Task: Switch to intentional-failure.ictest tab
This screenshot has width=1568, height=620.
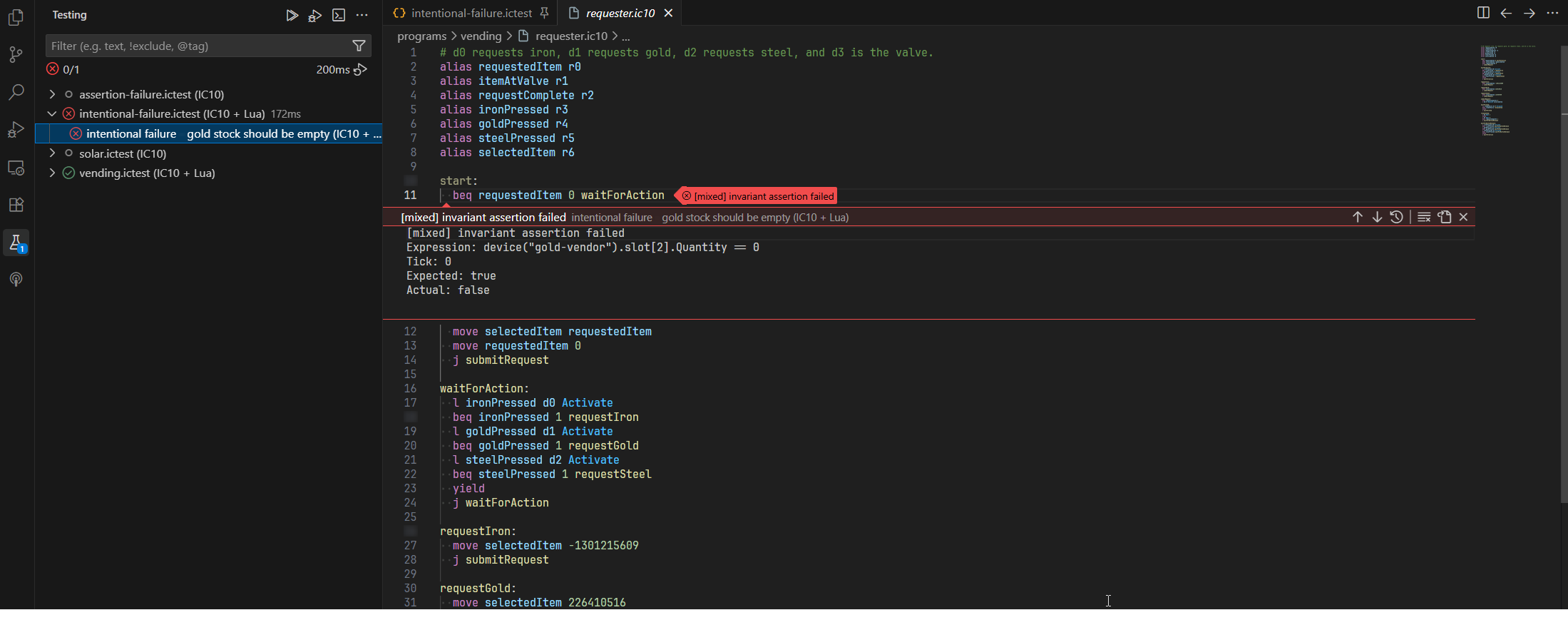Action: [471, 13]
